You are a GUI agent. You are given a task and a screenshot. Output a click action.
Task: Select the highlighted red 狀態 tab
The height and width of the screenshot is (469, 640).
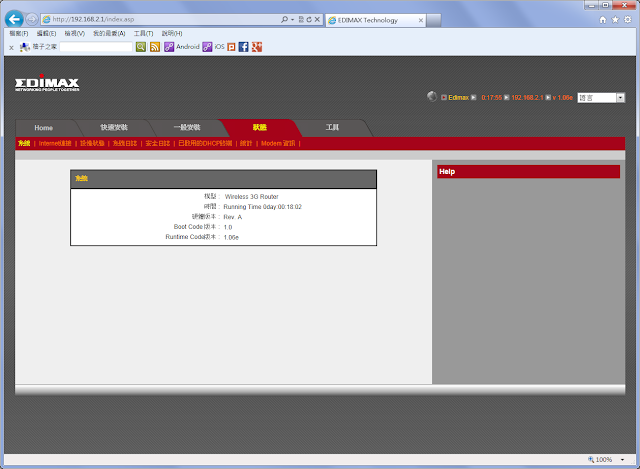point(260,127)
